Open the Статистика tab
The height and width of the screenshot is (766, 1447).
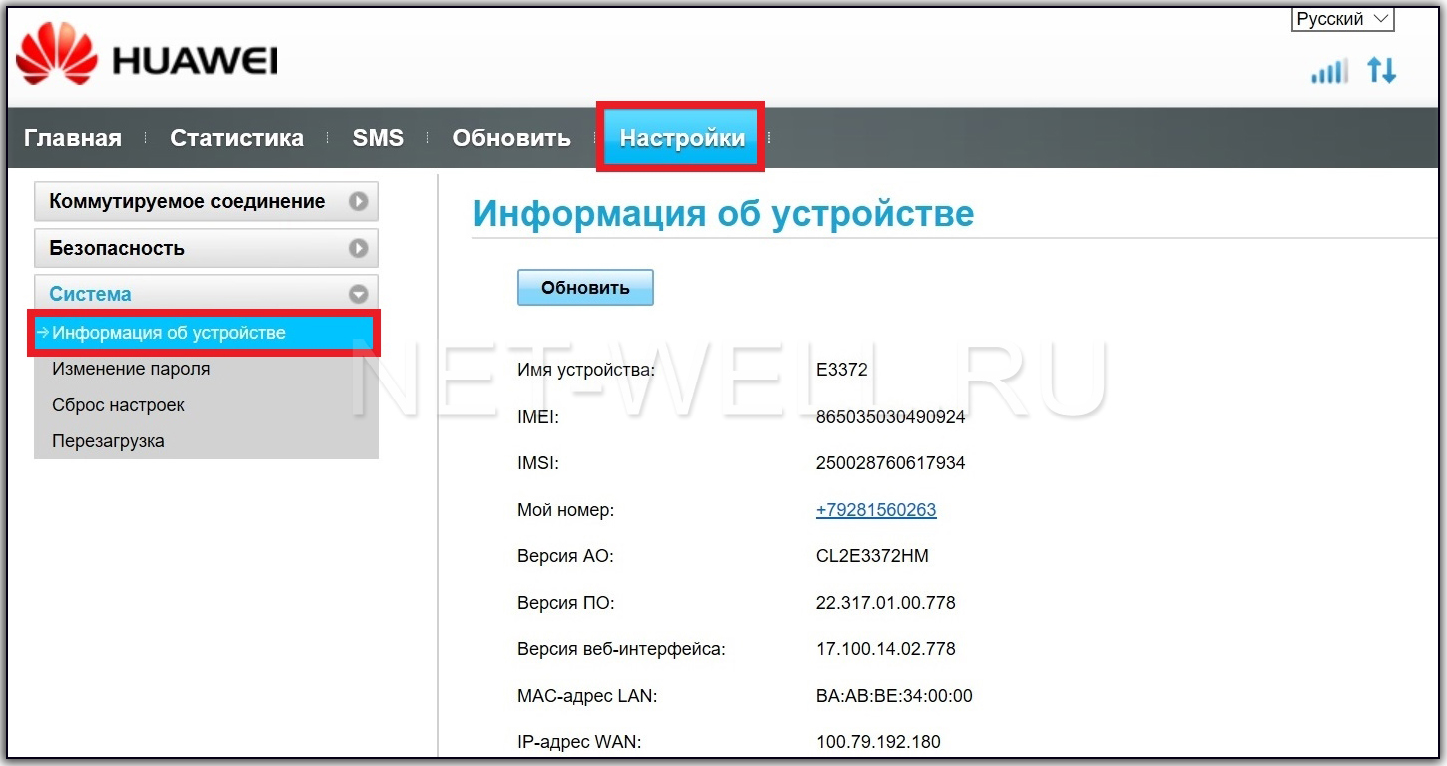[237, 138]
